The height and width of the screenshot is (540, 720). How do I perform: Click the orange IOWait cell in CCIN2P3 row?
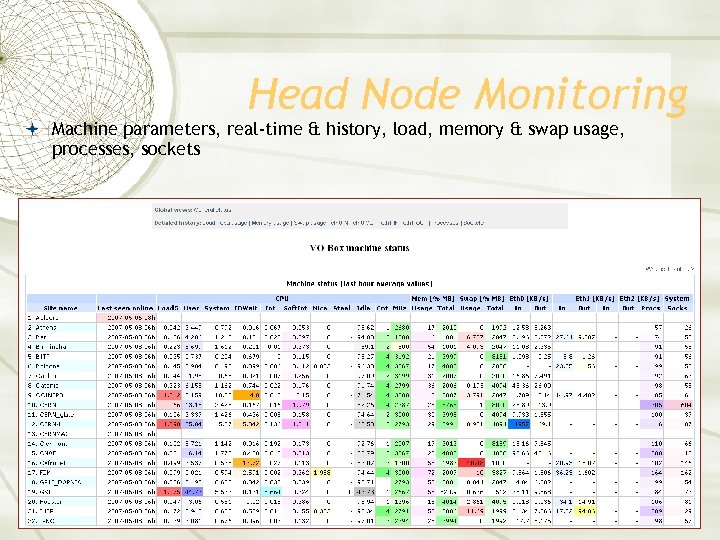(x=247, y=395)
